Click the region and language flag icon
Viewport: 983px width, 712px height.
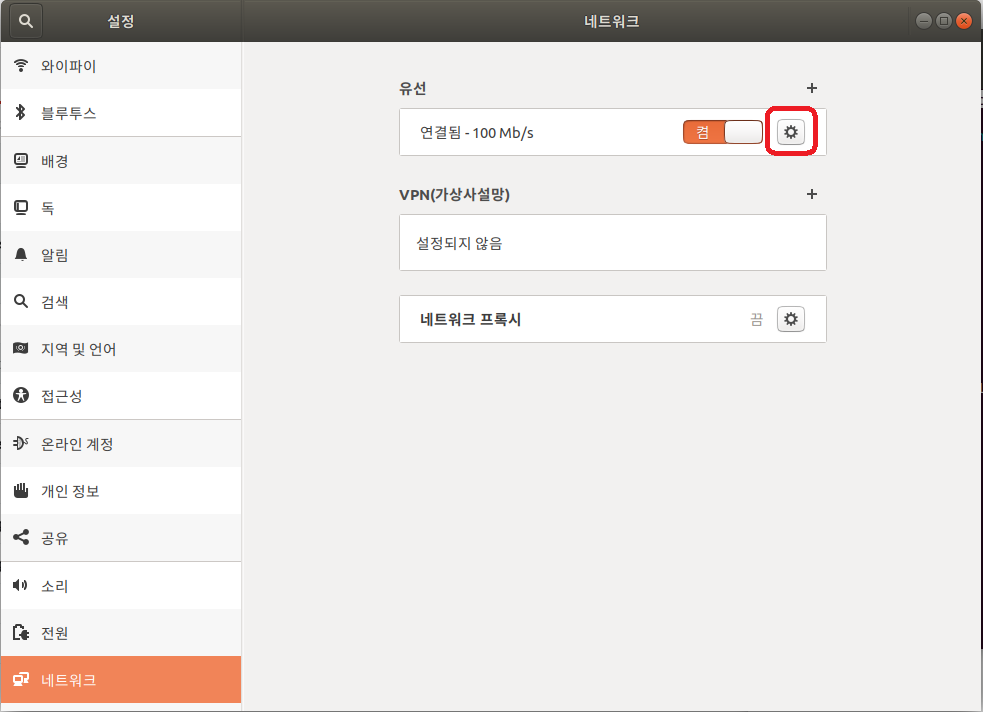click(x=21, y=348)
